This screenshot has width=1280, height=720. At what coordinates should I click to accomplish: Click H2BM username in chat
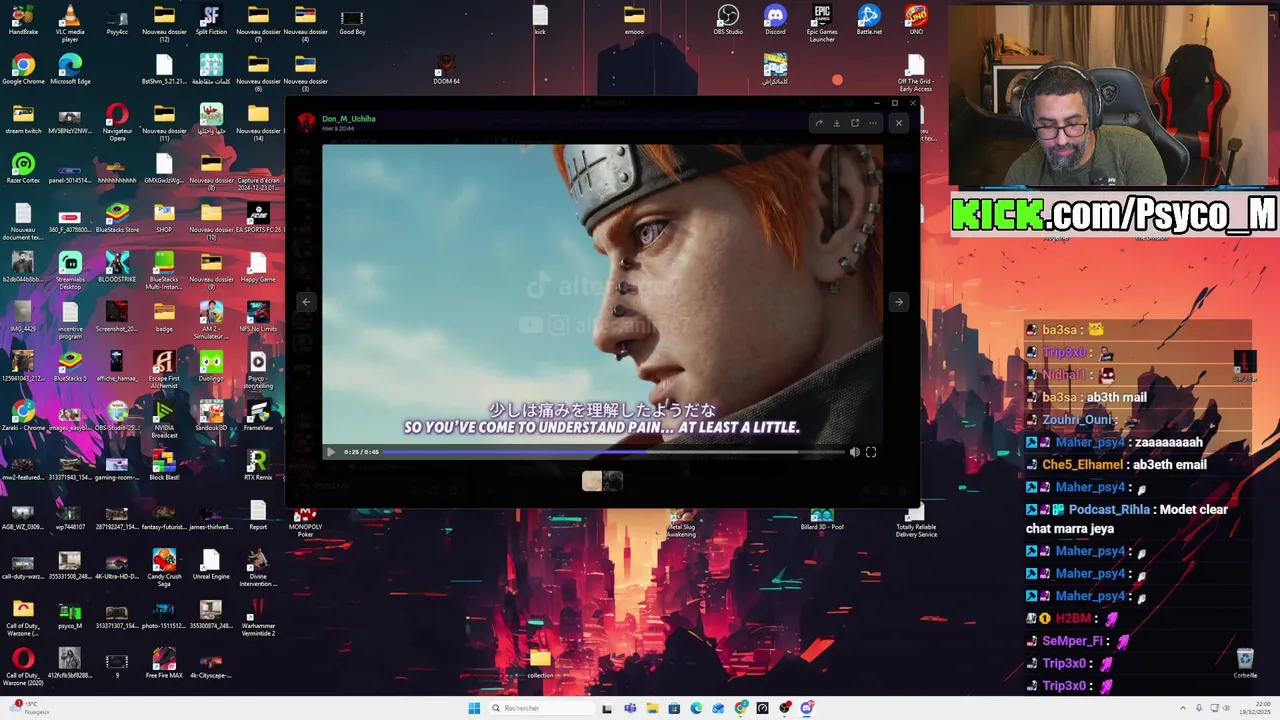point(1075,618)
